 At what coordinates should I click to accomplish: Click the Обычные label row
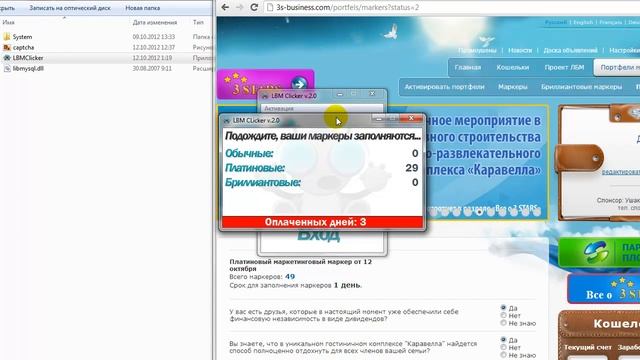pos(249,153)
